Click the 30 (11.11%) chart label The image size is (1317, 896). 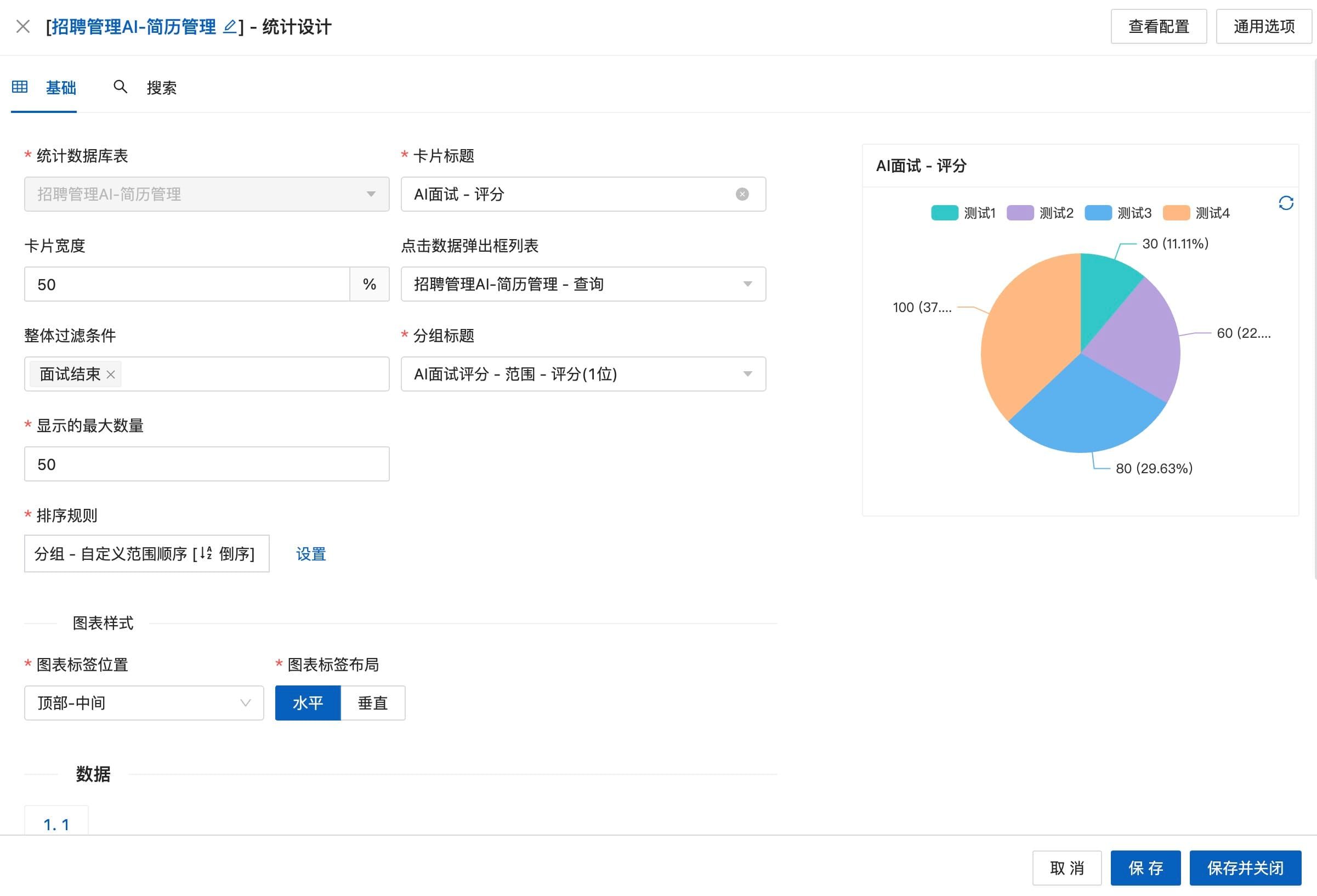(1176, 243)
